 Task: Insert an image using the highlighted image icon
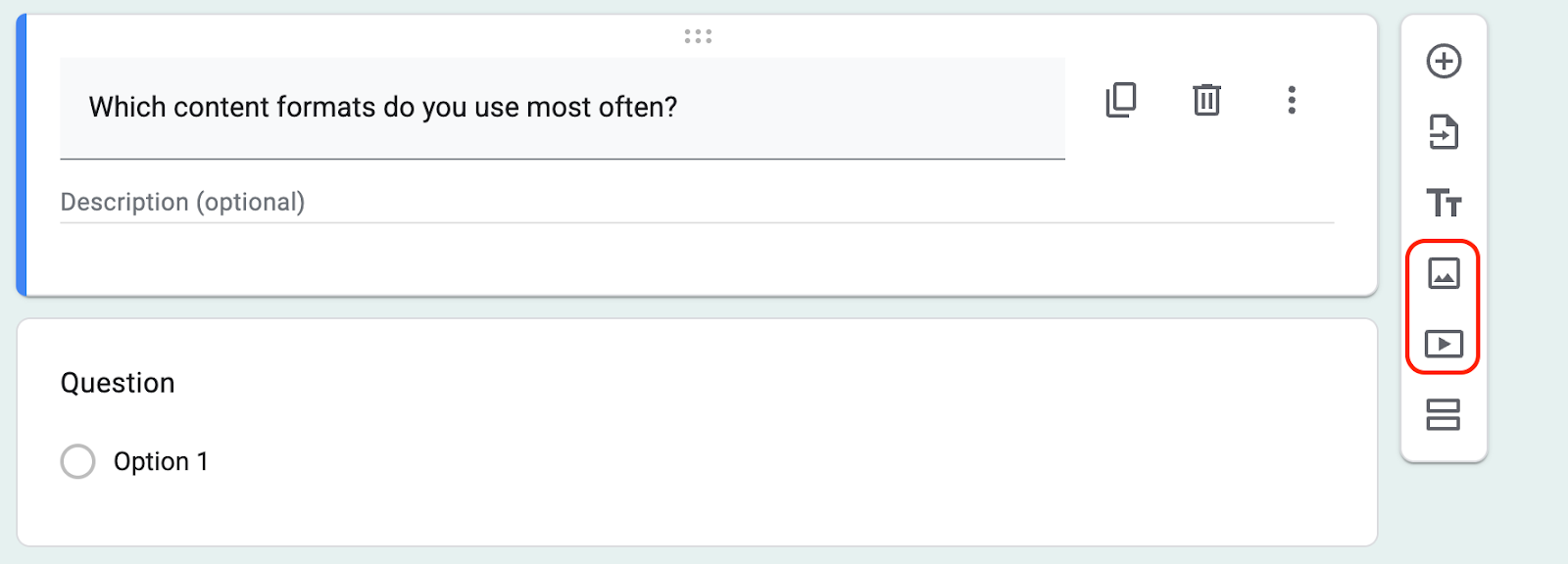(x=1443, y=275)
